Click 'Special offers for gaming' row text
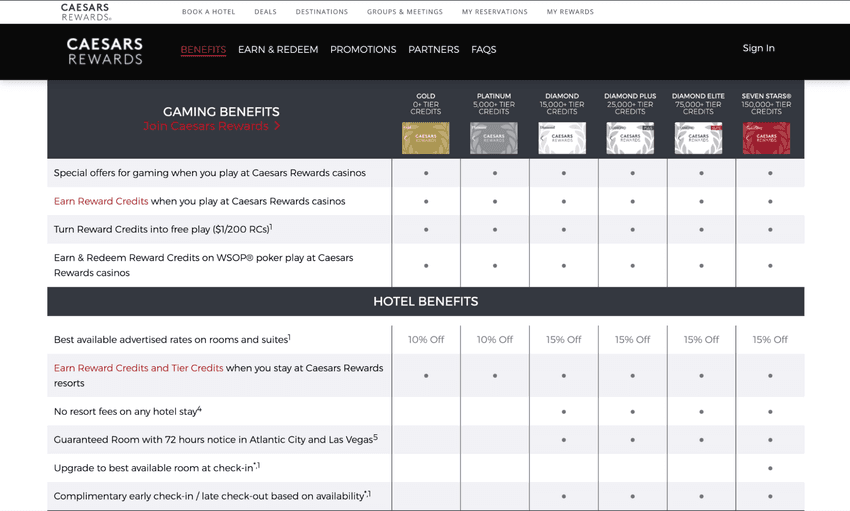The width and height of the screenshot is (850, 511). pyautogui.click(x=210, y=173)
